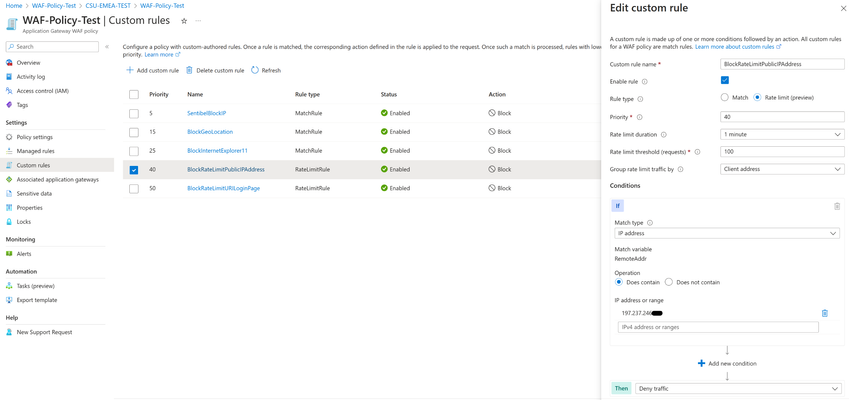This screenshot has width=849, height=400.
Task: Open Access control (IAM) in the sidebar
Action: 42,91
